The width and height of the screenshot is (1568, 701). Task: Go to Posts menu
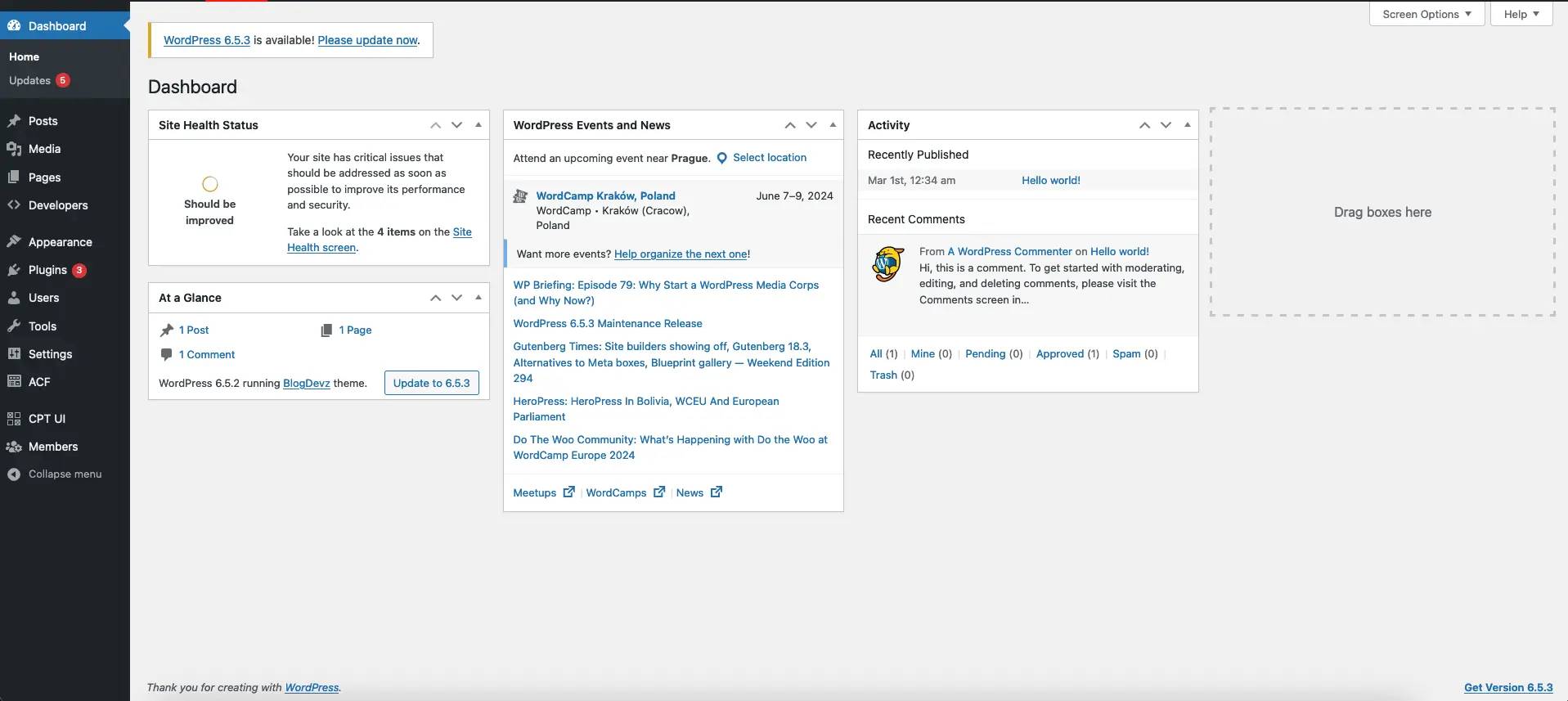(43, 121)
